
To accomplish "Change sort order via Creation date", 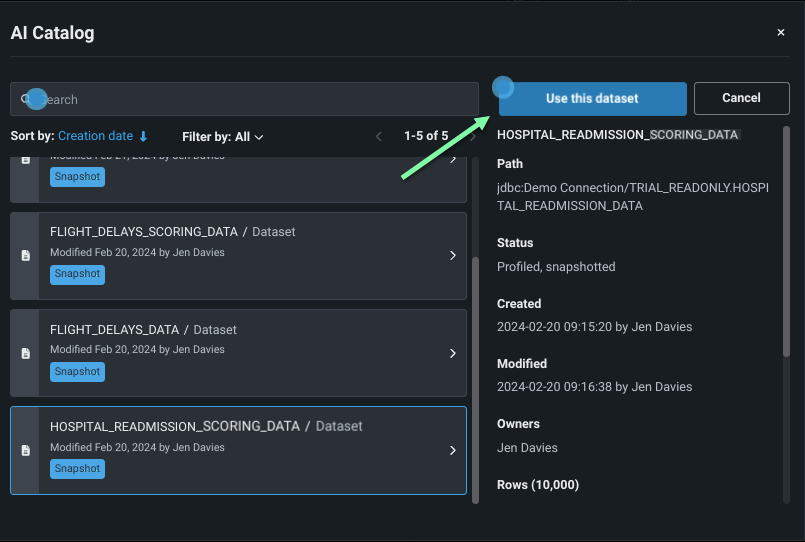I will pos(95,137).
